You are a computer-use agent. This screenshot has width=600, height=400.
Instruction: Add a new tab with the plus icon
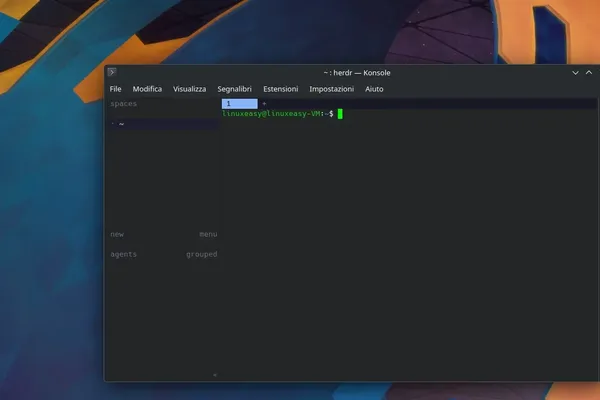tap(264, 103)
